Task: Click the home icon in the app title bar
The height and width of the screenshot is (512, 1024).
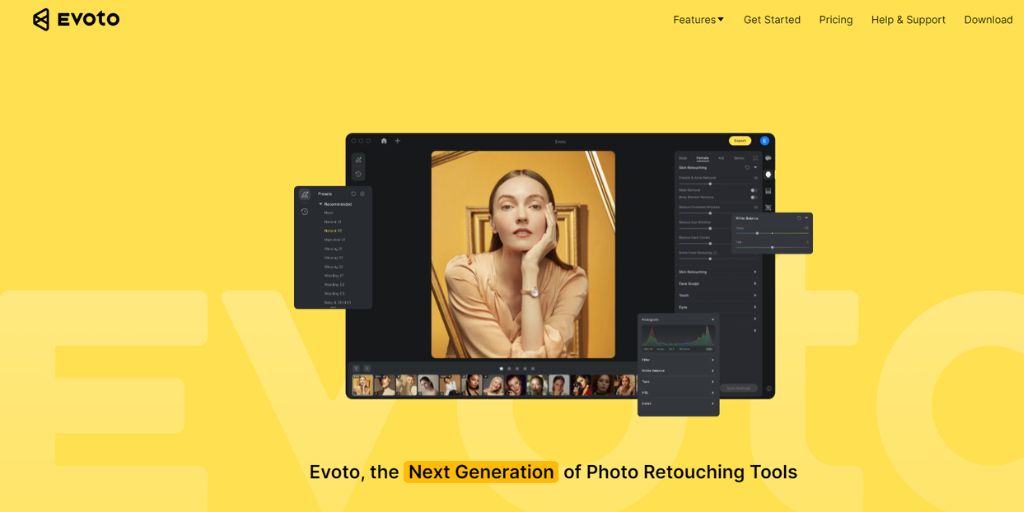Action: point(384,140)
